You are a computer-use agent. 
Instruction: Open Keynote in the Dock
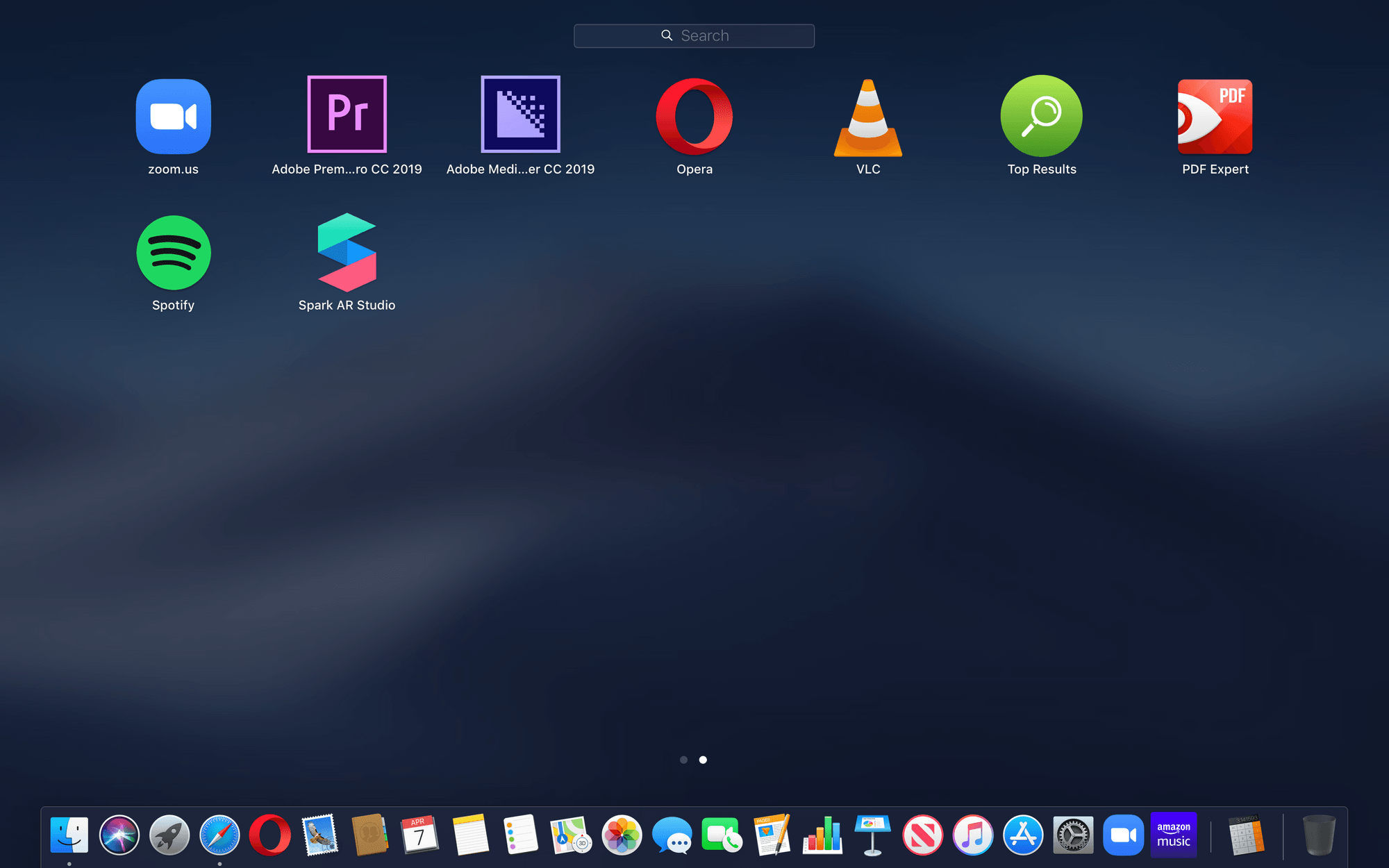(872, 835)
